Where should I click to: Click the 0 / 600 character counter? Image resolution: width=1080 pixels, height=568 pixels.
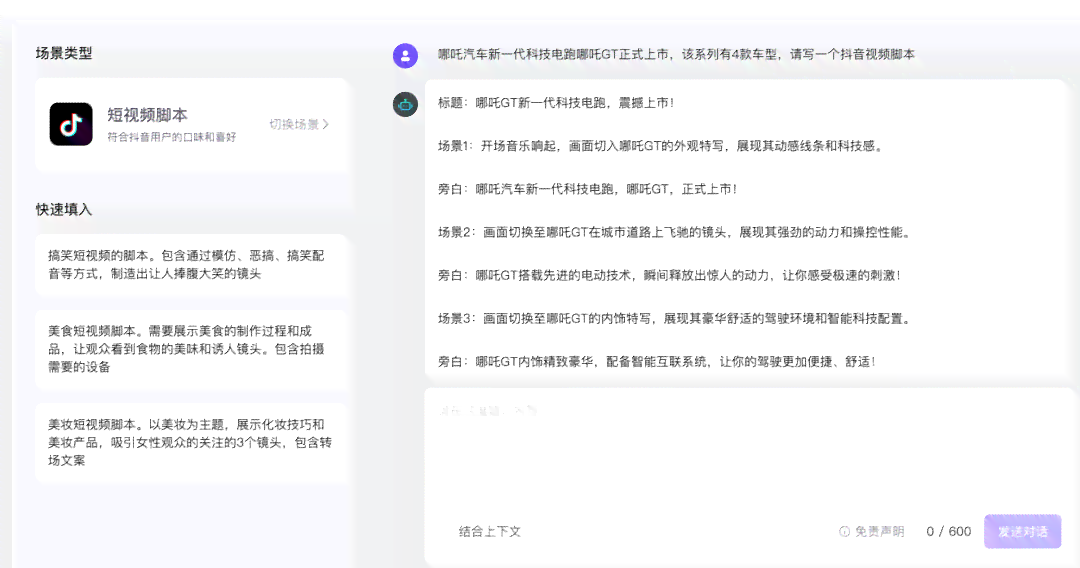[948, 532]
